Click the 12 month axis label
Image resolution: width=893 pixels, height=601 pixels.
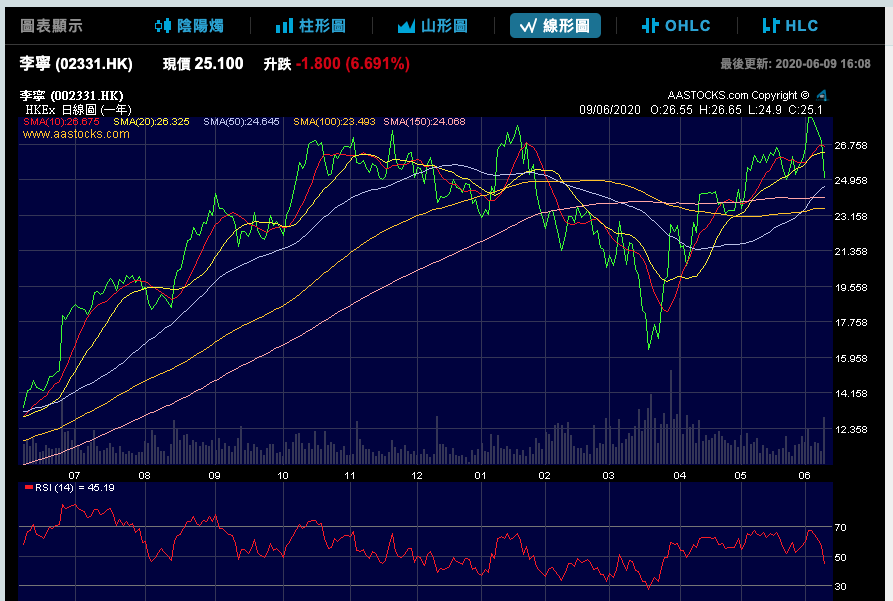(x=417, y=475)
